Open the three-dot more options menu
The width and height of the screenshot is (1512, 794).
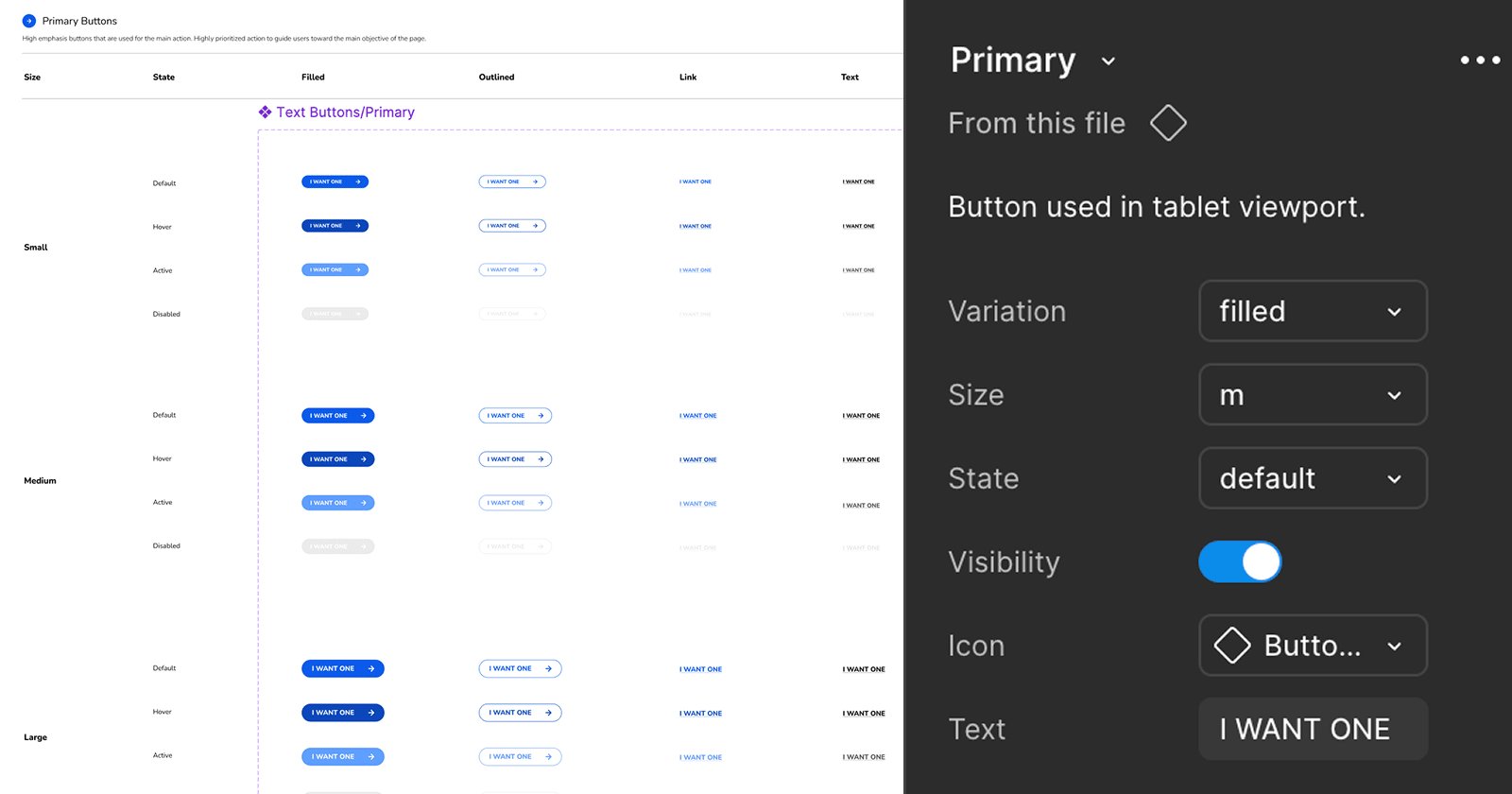[x=1480, y=60]
